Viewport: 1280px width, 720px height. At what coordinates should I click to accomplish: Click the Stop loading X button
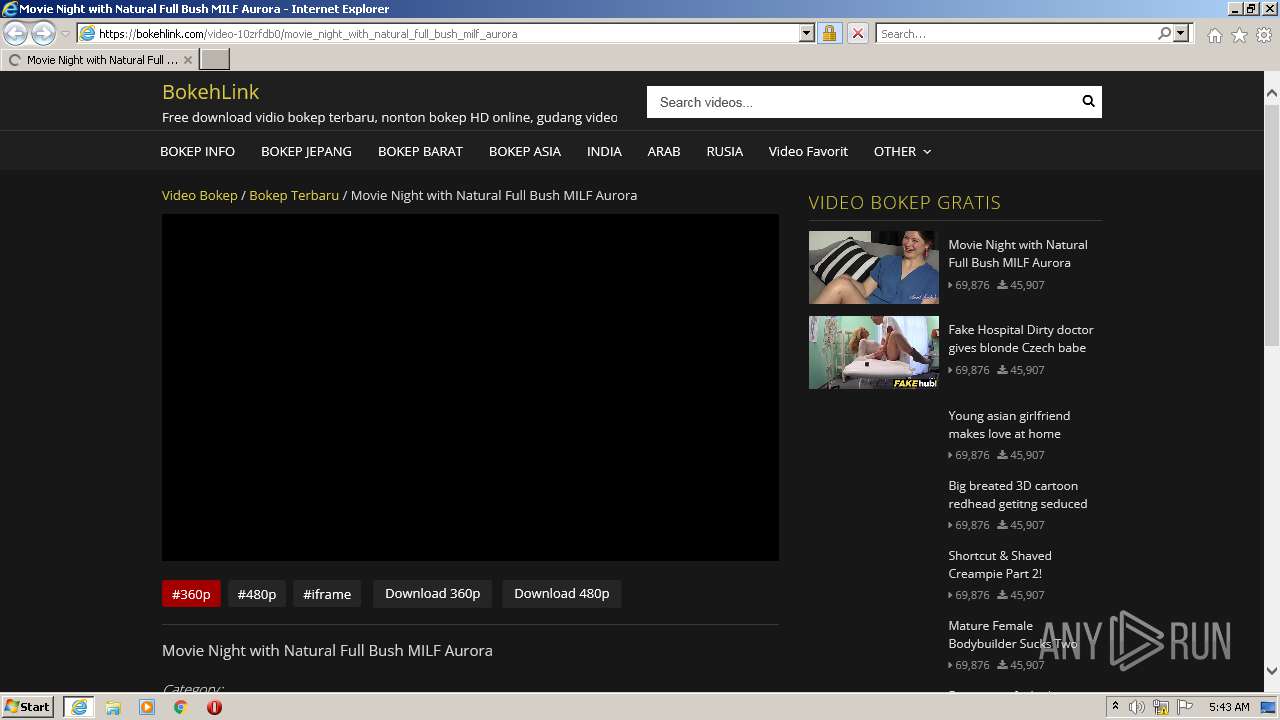[857, 33]
